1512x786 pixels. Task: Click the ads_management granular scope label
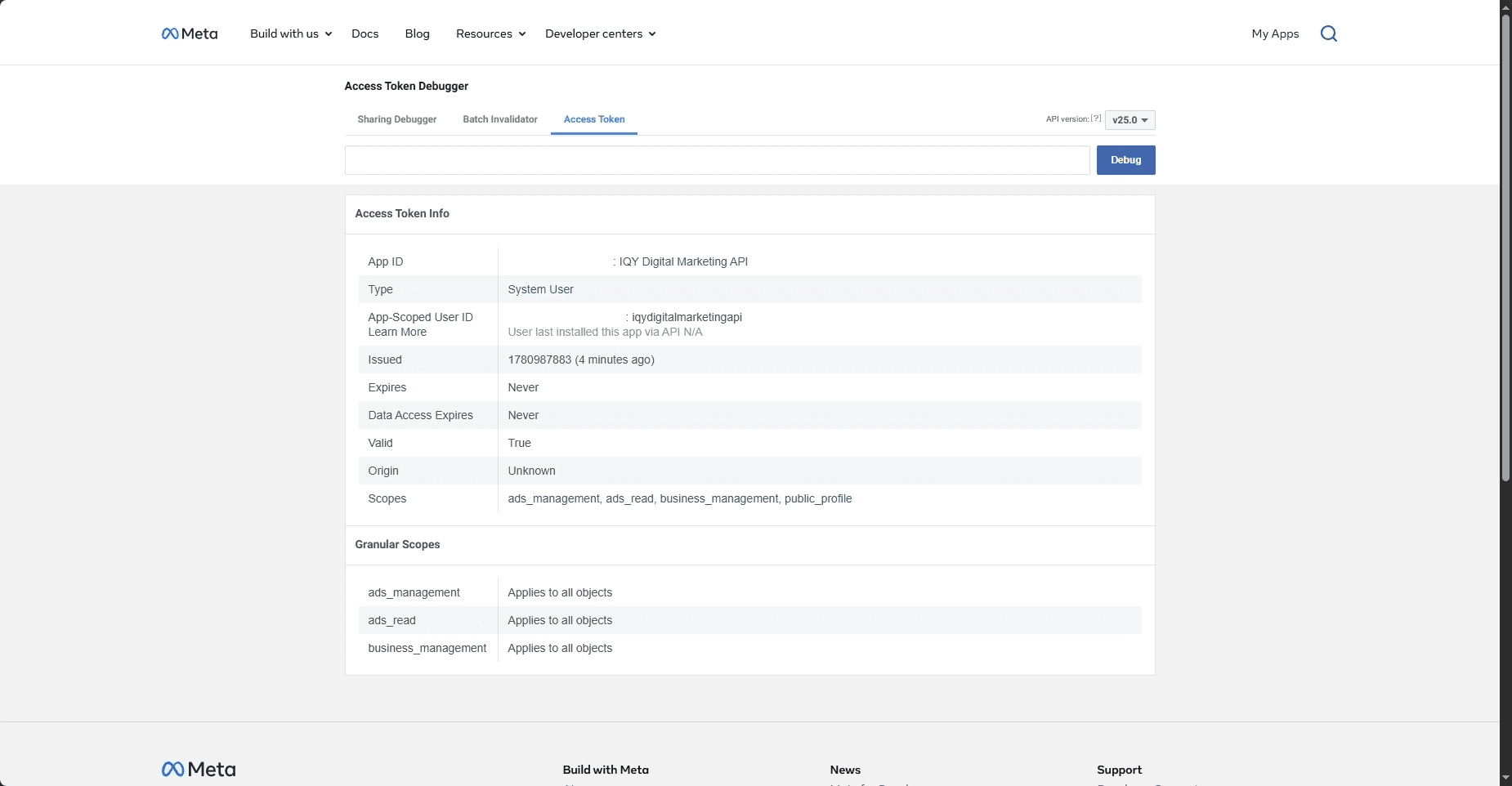point(414,592)
